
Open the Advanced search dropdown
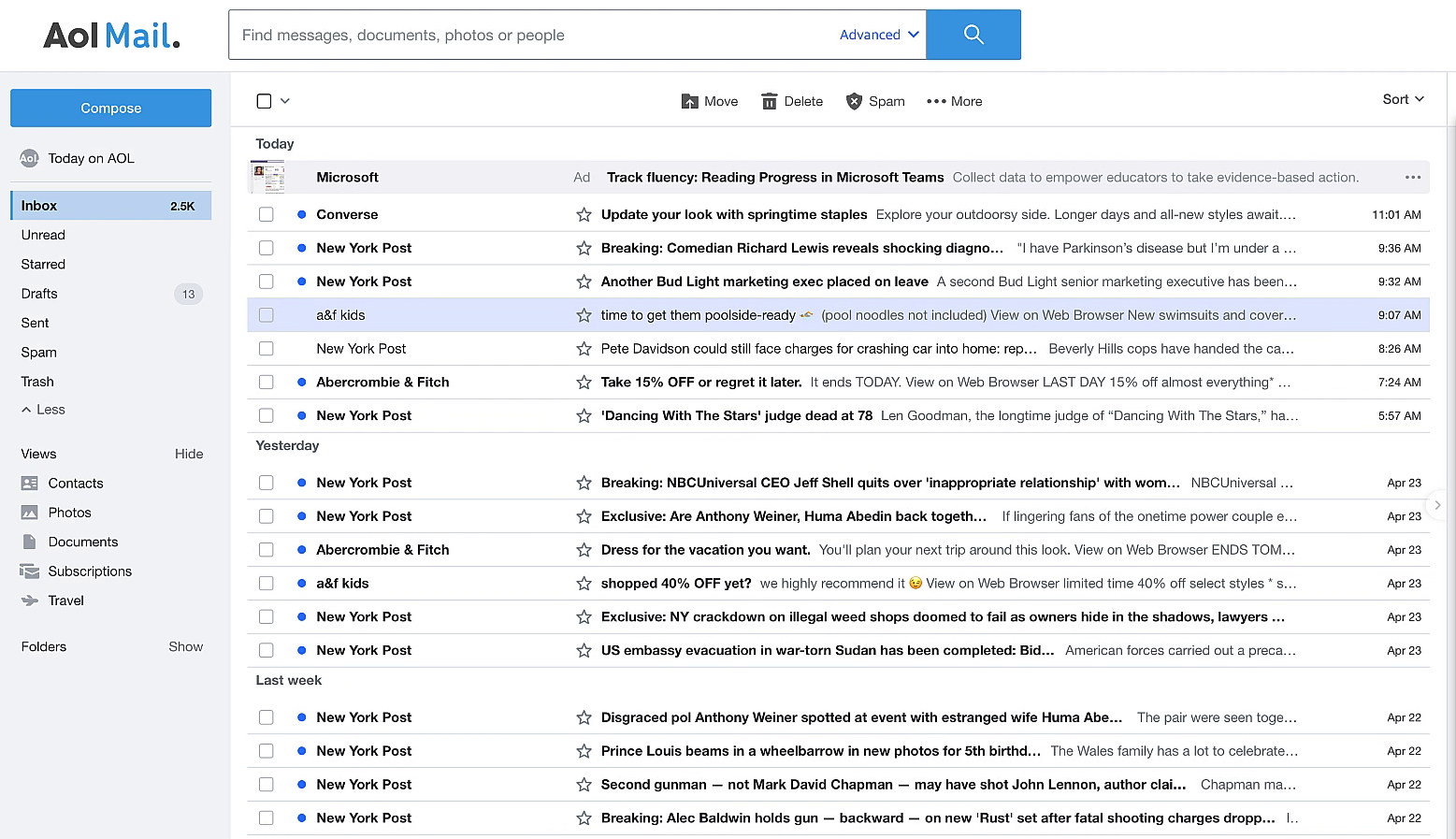click(877, 34)
